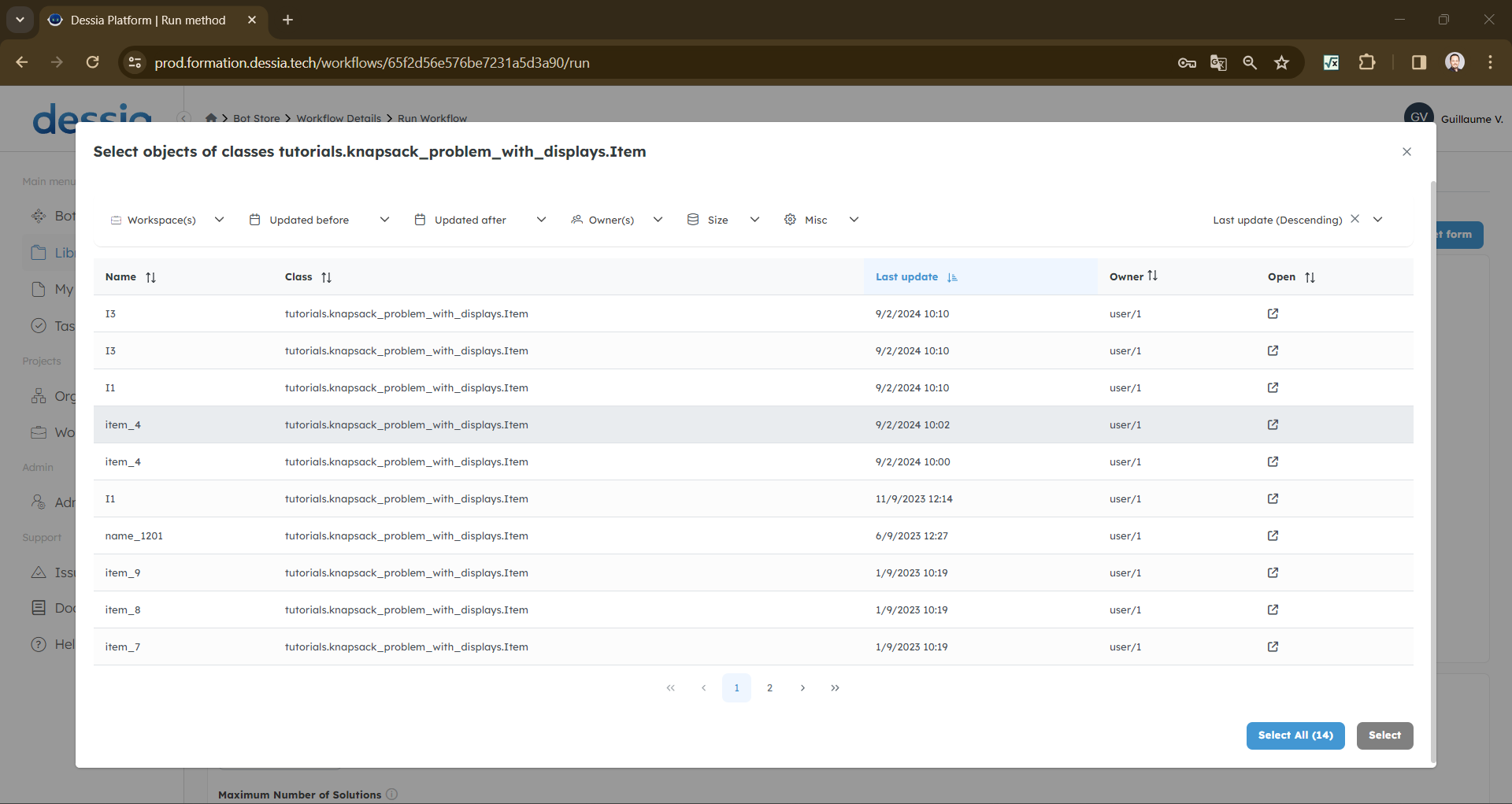1512x804 pixels.
Task: Select the item_9 row
Action: click(x=753, y=572)
